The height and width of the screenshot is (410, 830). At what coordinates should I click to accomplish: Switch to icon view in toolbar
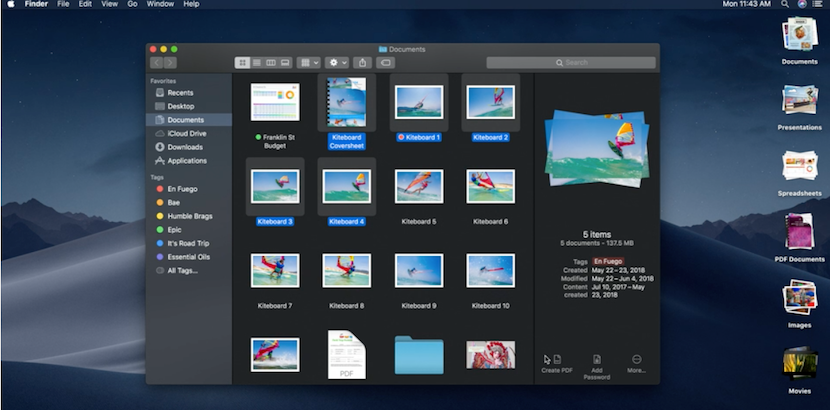point(242,63)
